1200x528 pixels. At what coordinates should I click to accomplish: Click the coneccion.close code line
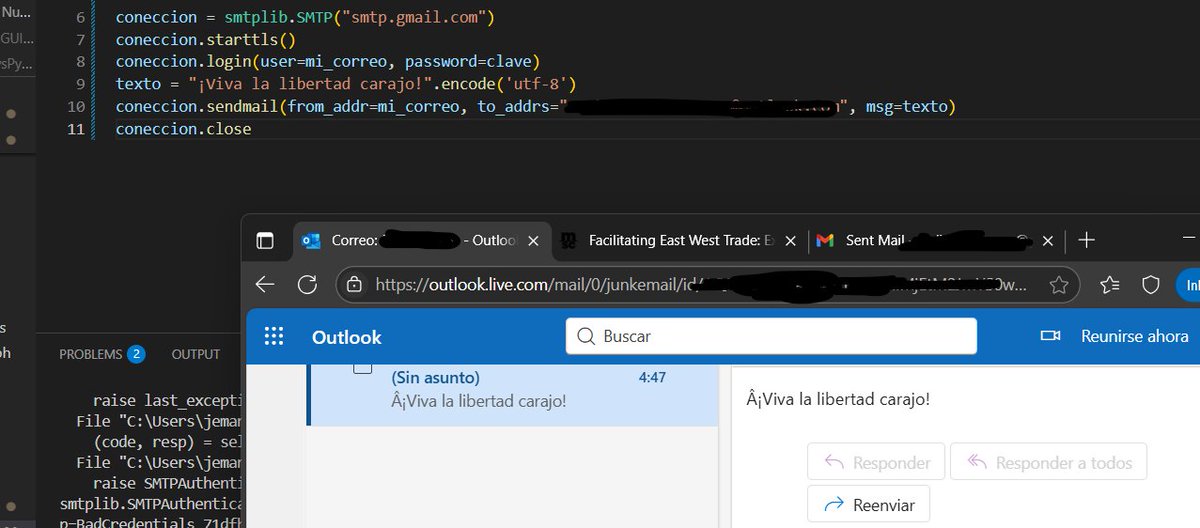coord(183,129)
